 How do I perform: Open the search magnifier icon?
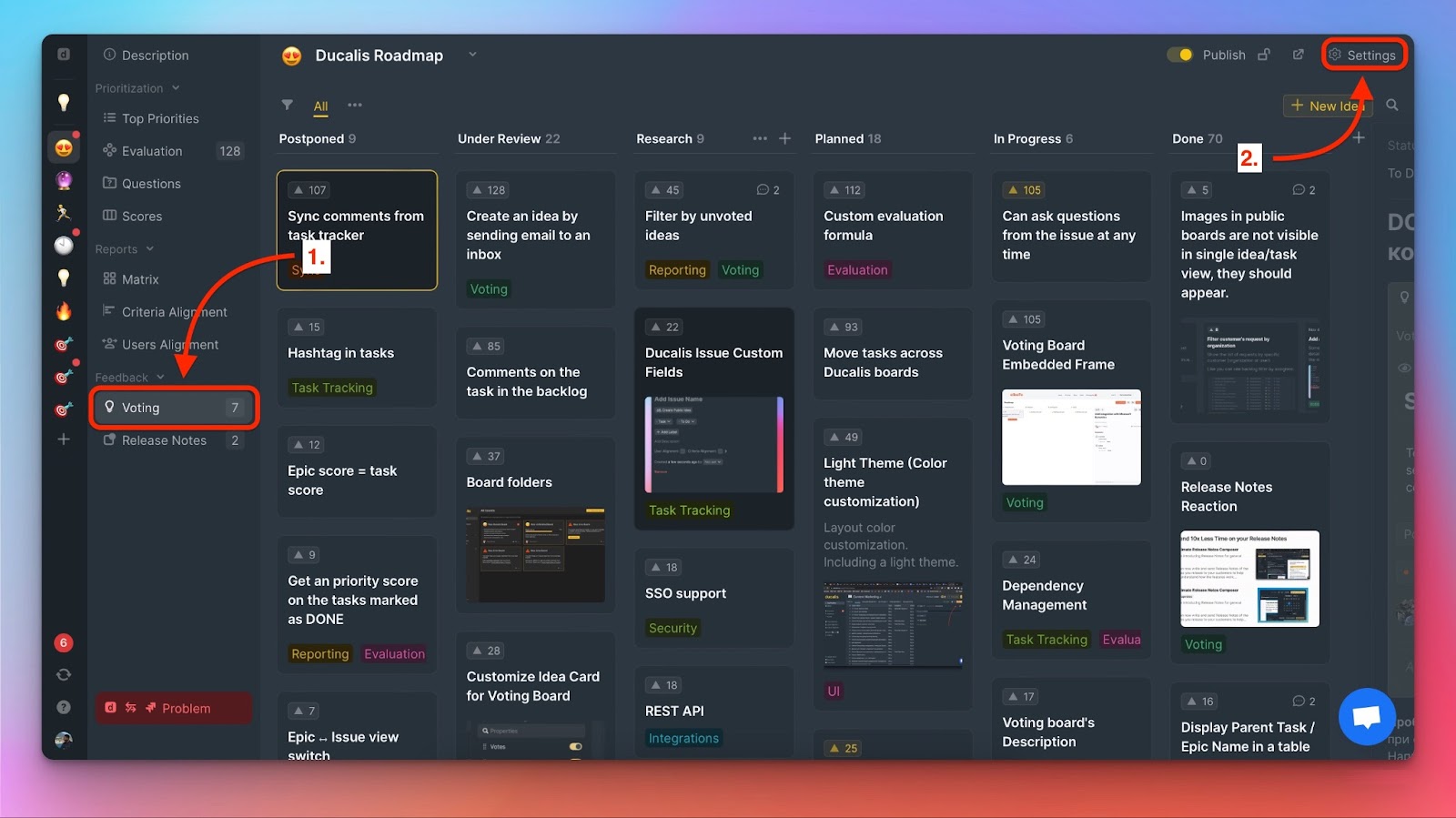(x=1391, y=106)
